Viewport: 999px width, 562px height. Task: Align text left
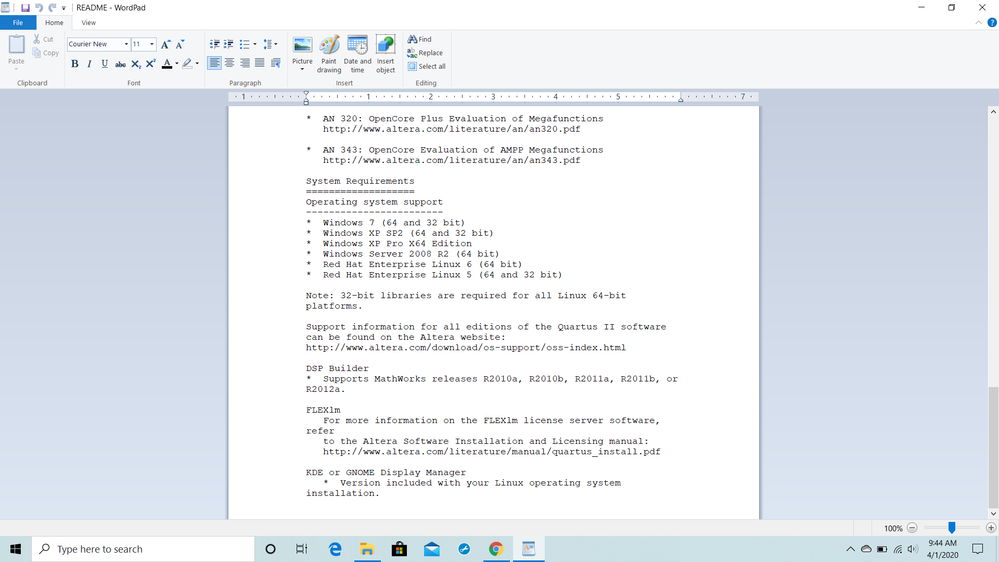coord(215,62)
